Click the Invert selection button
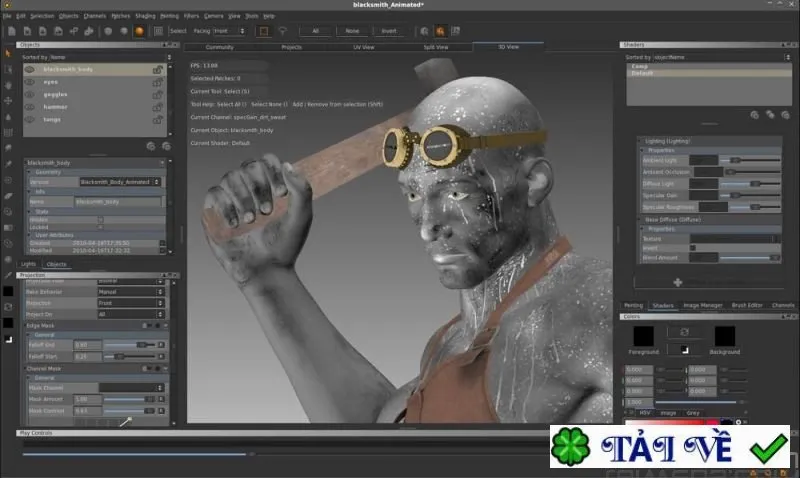 (x=389, y=31)
